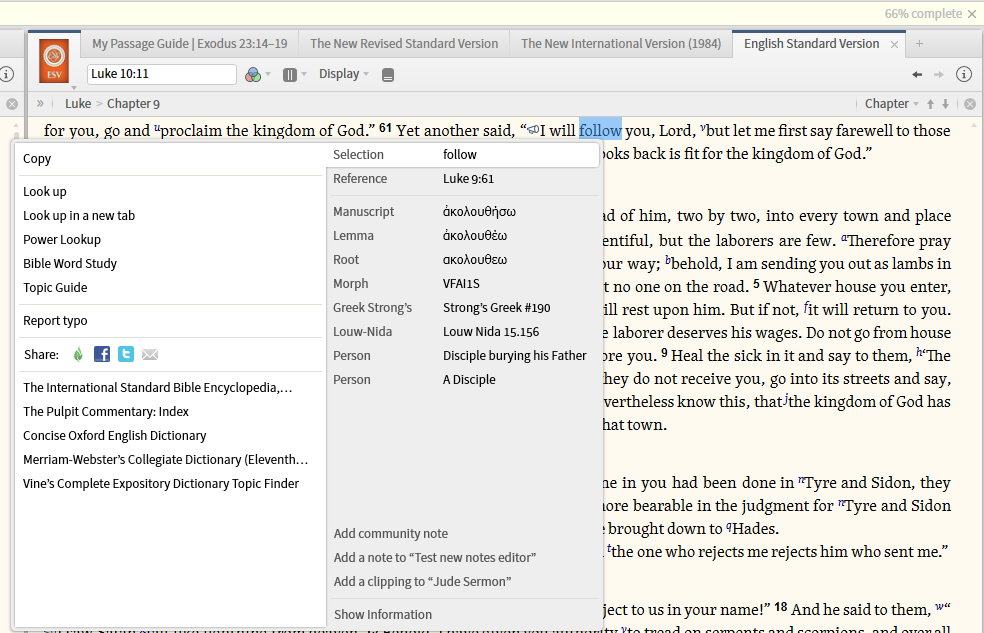The height and width of the screenshot is (633, 984).
Task: Open the visual filters colored-circles icon
Action: (253, 75)
